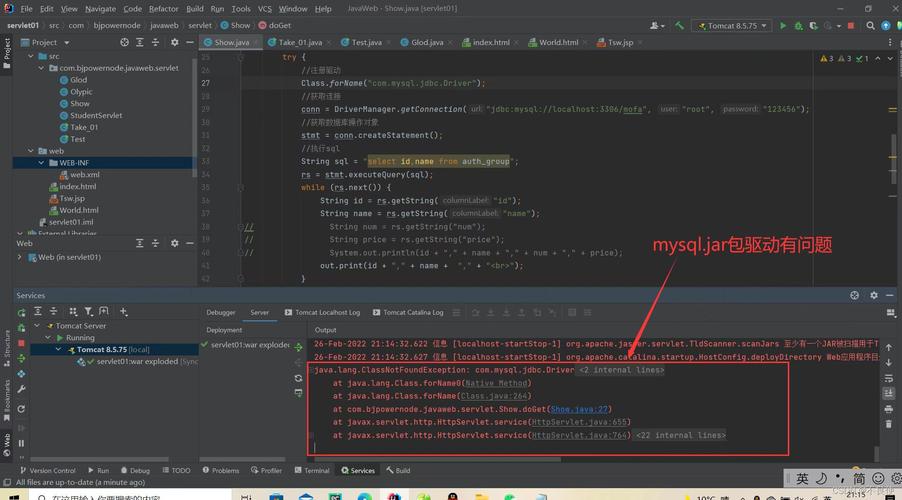Pause icon in Services left sidebar
The image size is (902, 500).
click(x=21, y=443)
